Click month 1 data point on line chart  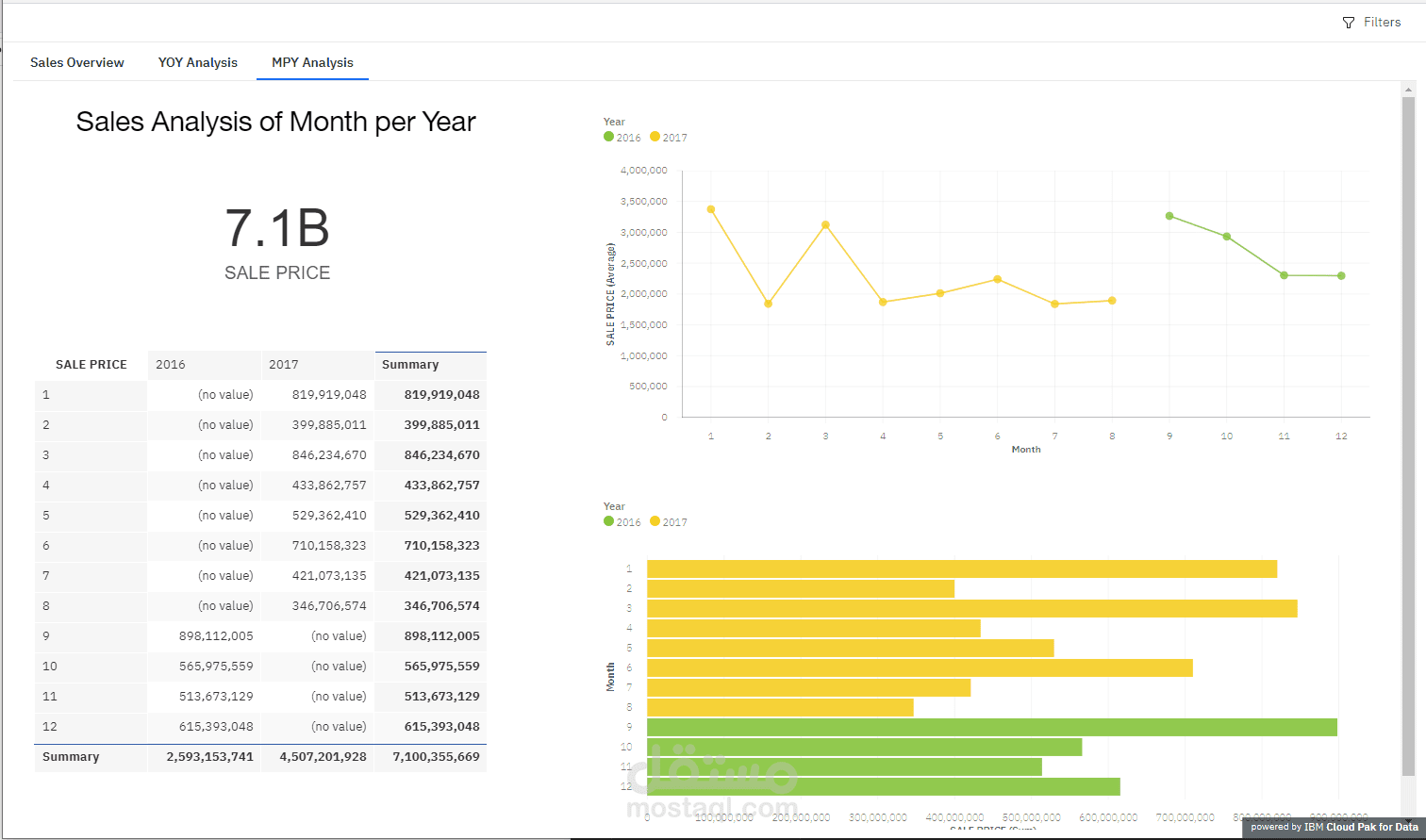[711, 209]
